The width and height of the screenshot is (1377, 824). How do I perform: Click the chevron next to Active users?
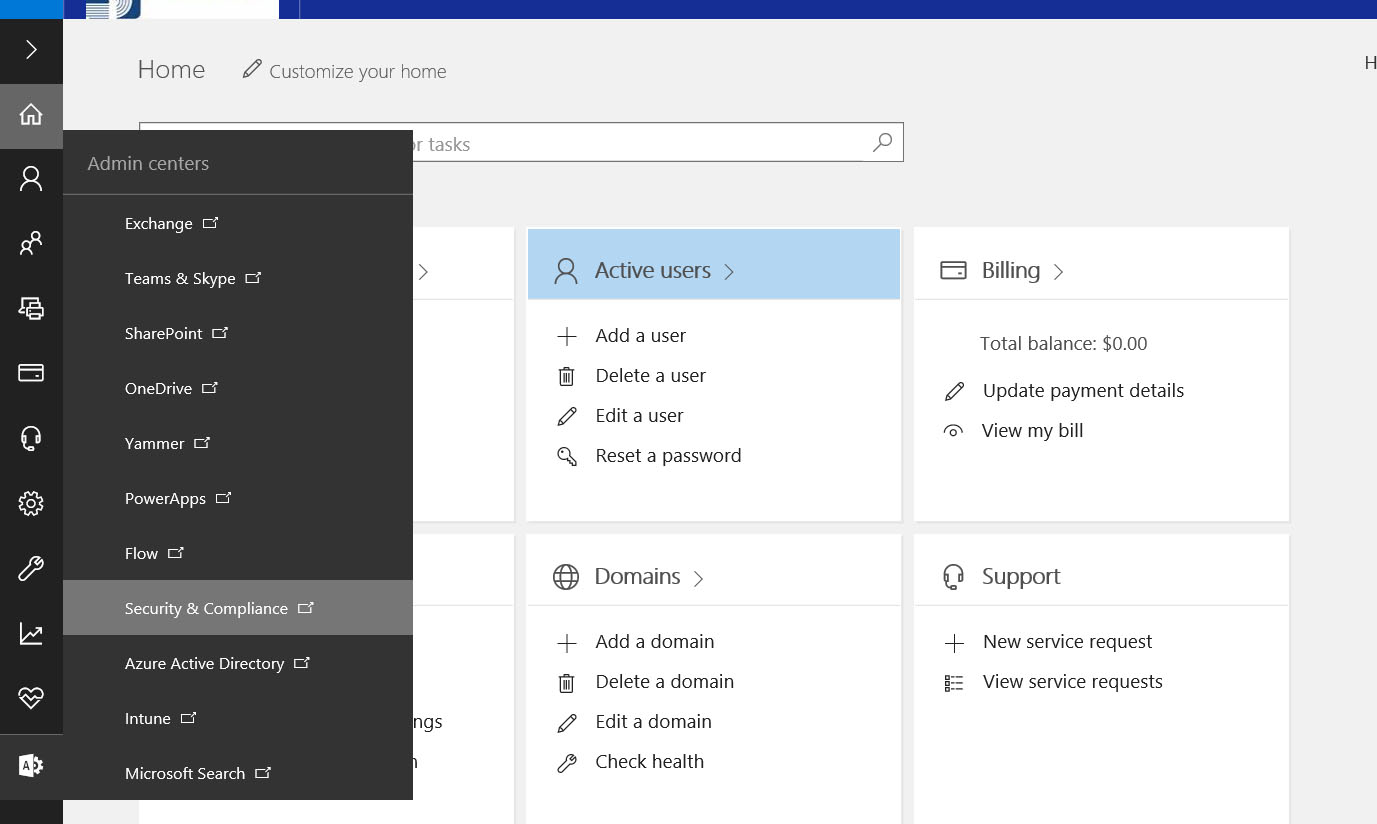coord(729,272)
